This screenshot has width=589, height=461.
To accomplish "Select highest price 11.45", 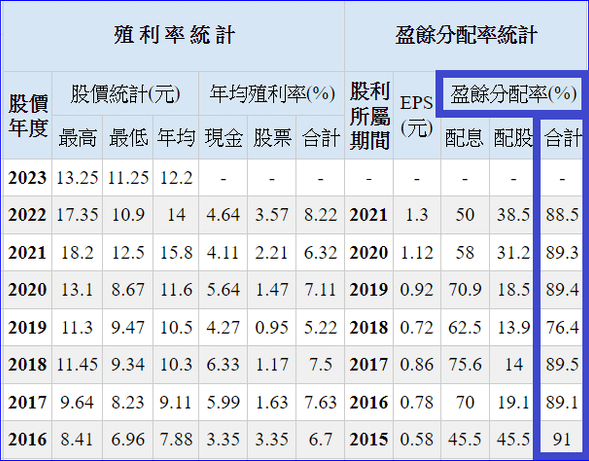I will pos(77,364).
